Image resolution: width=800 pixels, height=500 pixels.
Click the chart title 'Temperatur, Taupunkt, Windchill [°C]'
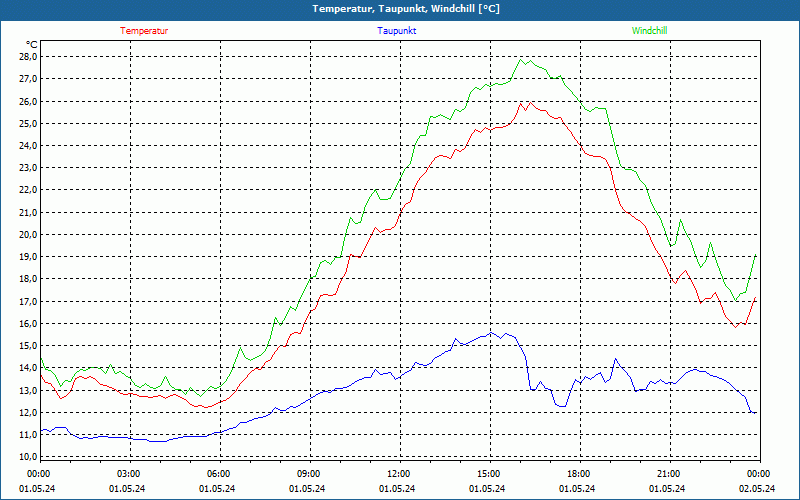click(x=406, y=9)
